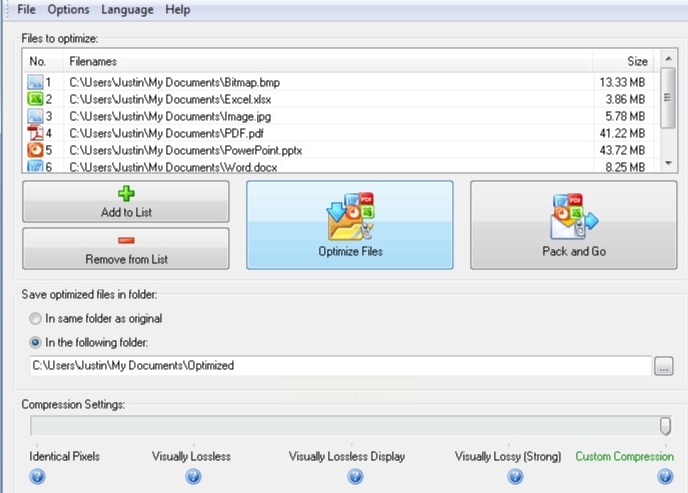Select 'In the following folder' radio button
The width and height of the screenshot is (688, 493).
pyautogui.click(x=35, y=342)
